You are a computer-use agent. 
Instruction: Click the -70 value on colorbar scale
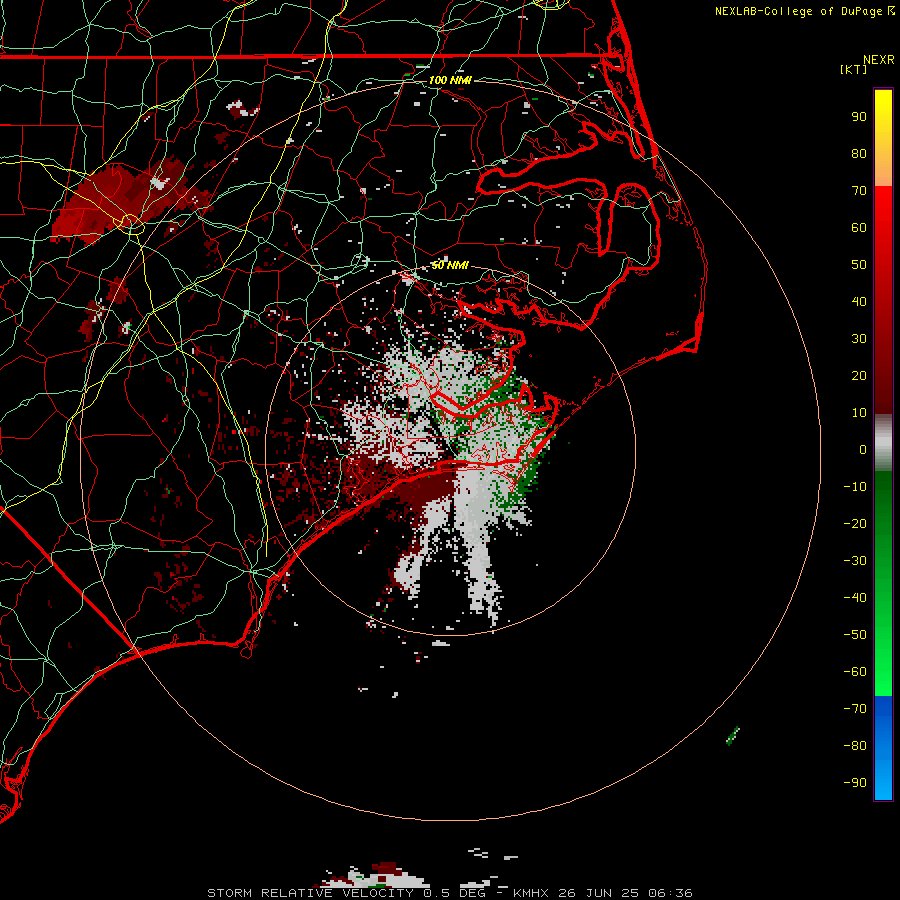click(855, 709)
